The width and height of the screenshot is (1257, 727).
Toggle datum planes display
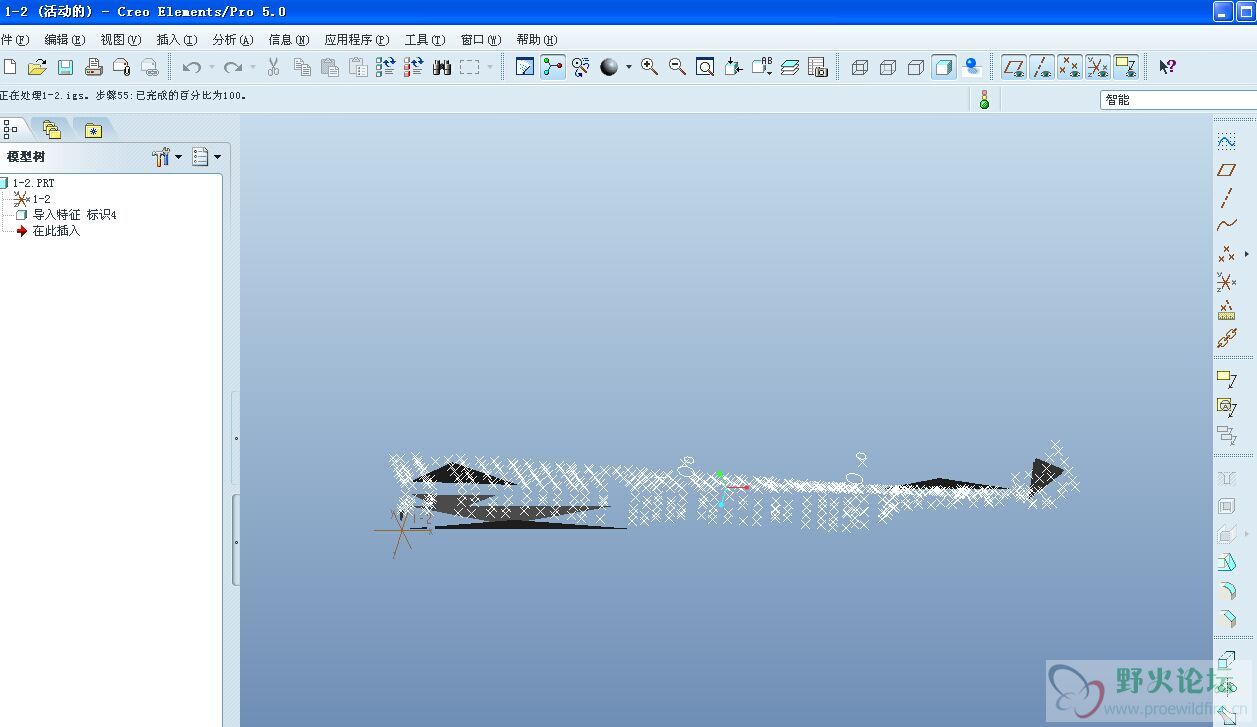point(1014,67)
